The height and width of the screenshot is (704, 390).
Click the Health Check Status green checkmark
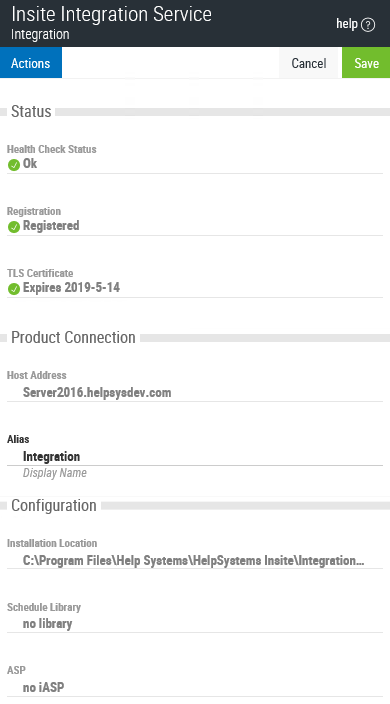14,165
